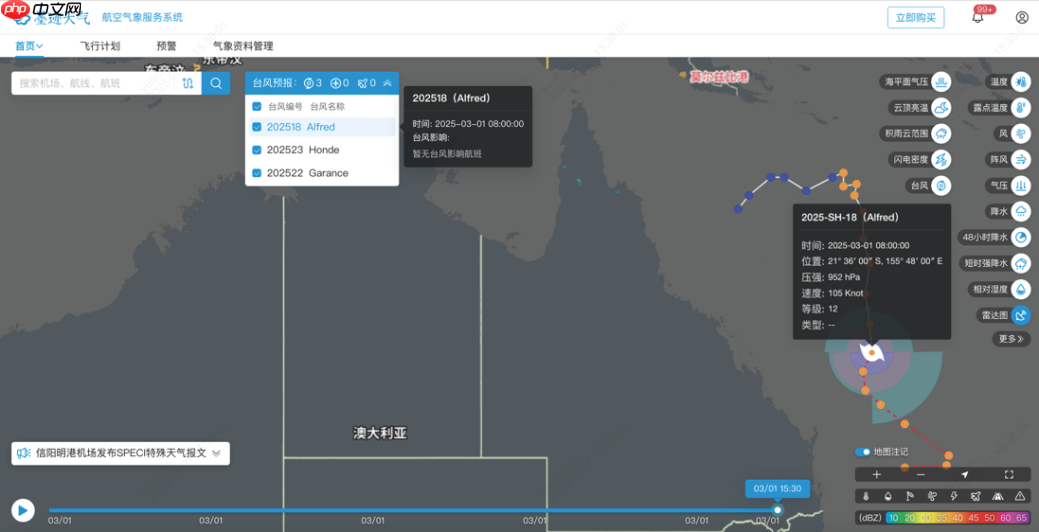Enable the 雷达图 radar layer
The width and height of the screenshot is (1039, 532).
pos(1021,315)
